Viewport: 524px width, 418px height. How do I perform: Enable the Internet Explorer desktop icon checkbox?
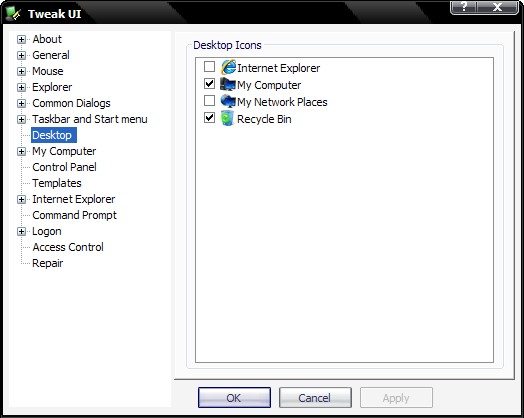pyautogui.click(x=209, y=66)
